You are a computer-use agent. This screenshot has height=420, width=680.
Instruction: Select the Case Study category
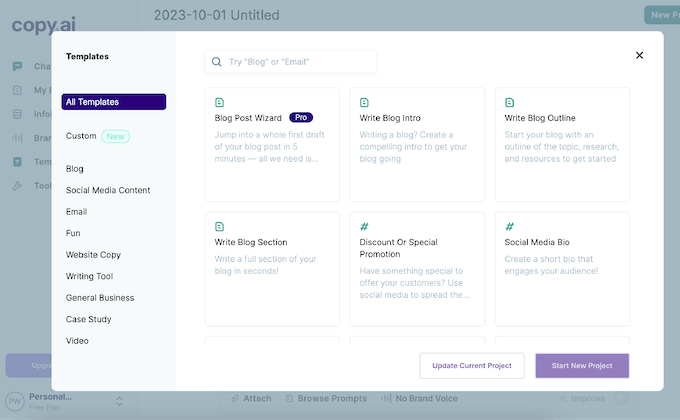point(88,319)
